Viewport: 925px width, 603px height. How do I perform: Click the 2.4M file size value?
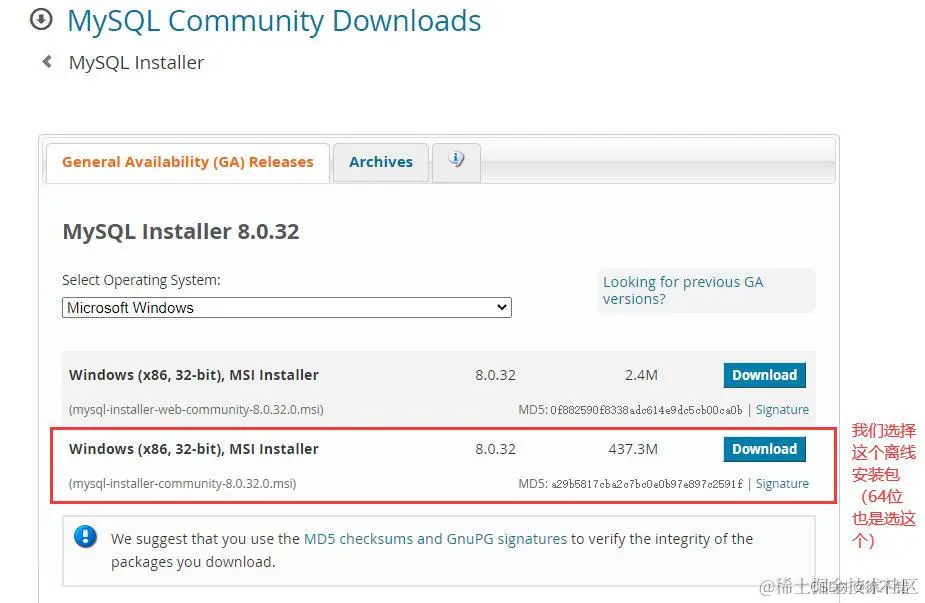click(x=641, y=375)
